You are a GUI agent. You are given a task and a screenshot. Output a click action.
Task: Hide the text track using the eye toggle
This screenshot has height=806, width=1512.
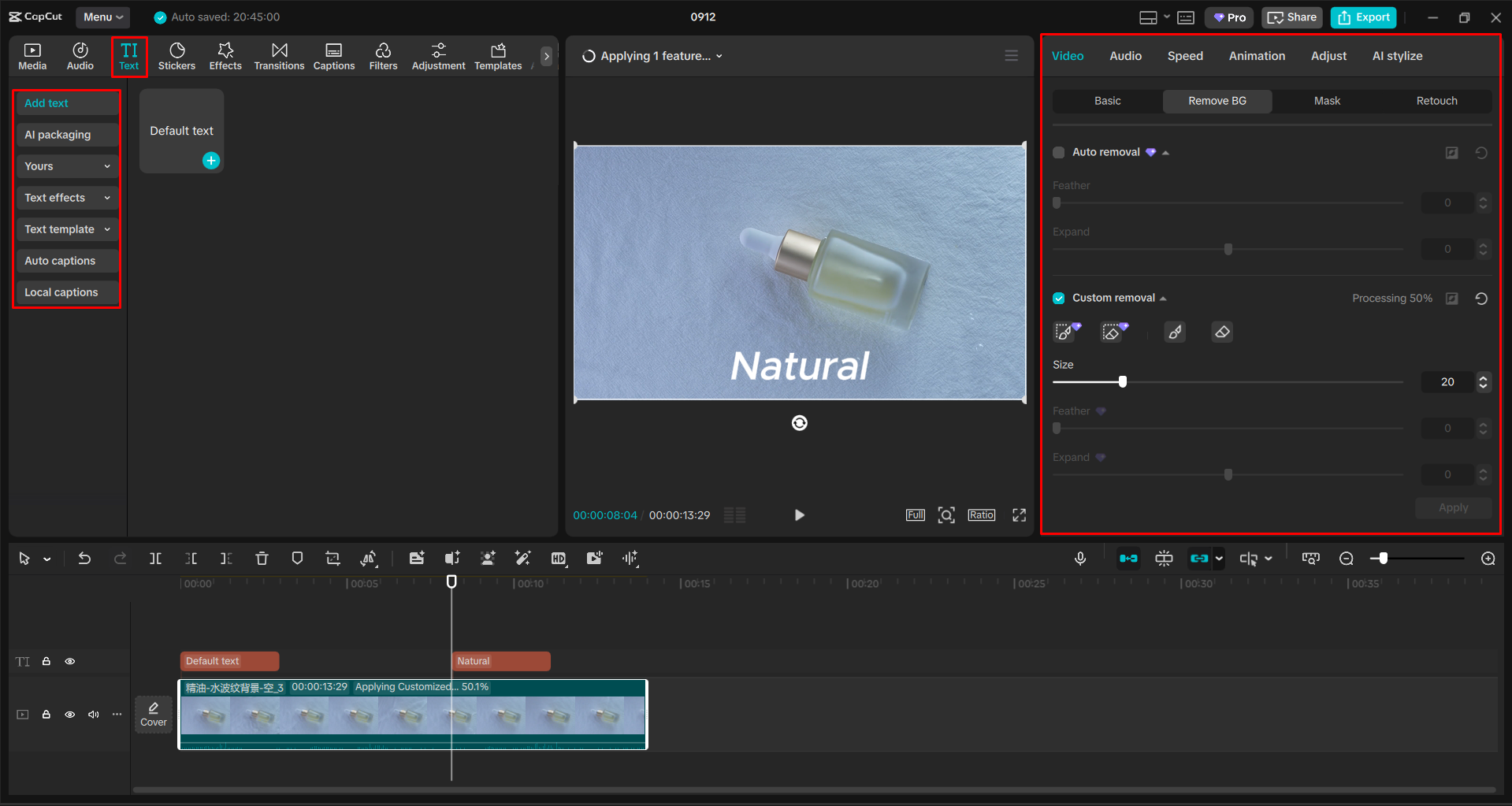coord(69,661)
